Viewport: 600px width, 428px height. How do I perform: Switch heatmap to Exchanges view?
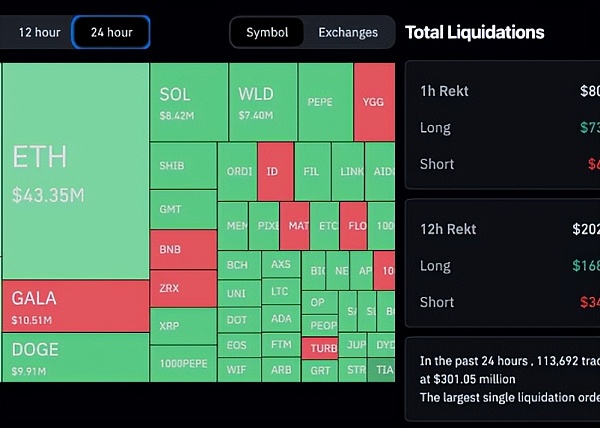click(x=348, y=32)
